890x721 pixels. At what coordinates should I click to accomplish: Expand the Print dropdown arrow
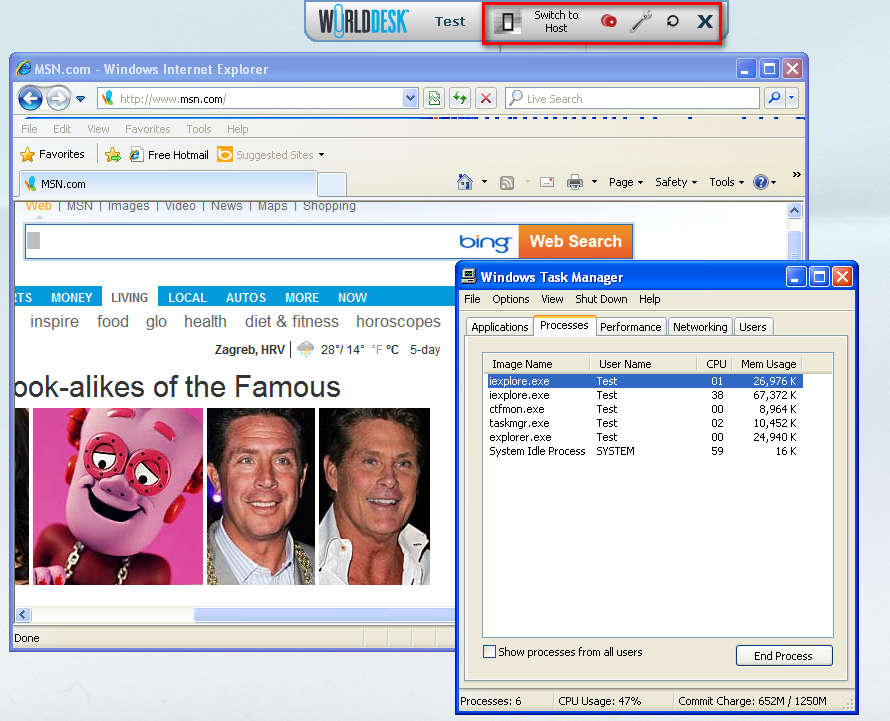tap(594, 182)
